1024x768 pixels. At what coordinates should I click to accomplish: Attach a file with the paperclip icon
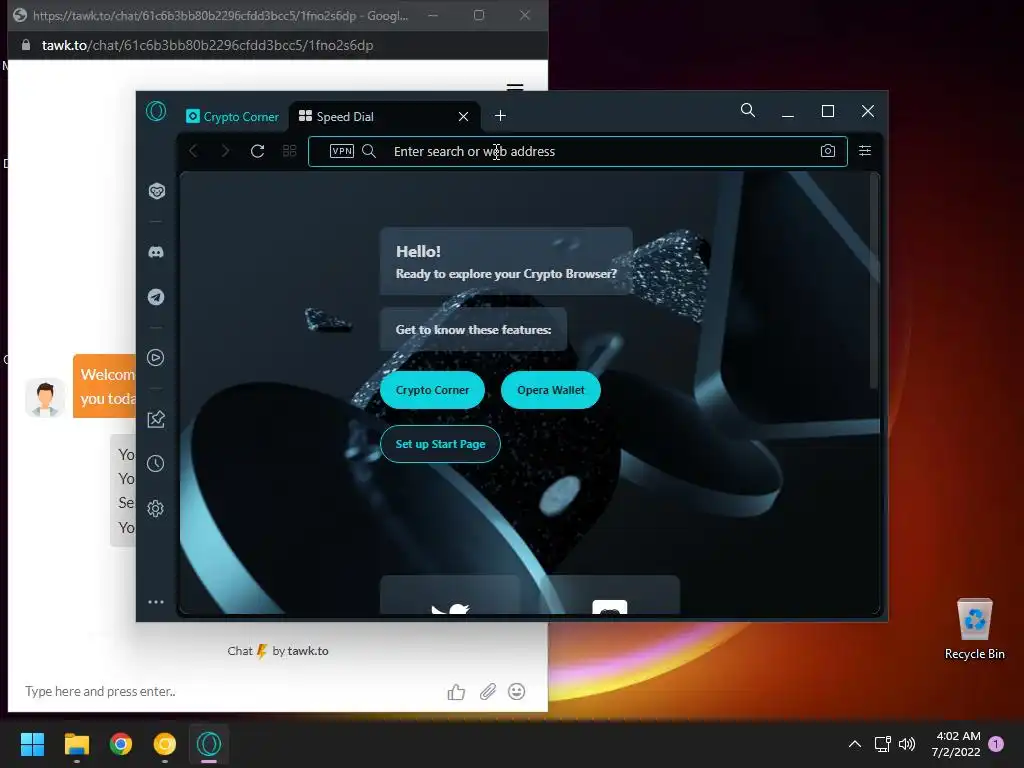488,692
